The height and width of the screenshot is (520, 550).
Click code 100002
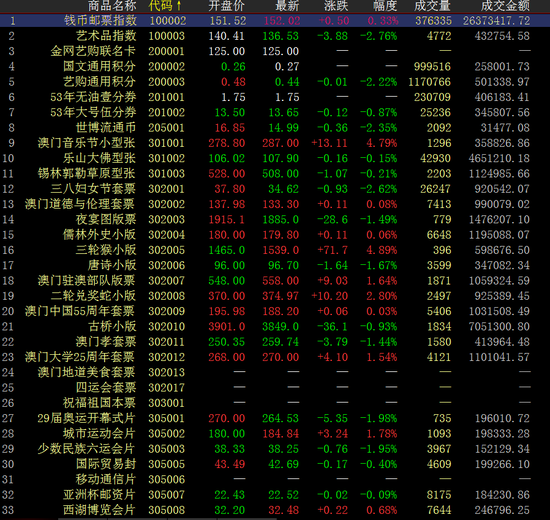click(168, 21)
